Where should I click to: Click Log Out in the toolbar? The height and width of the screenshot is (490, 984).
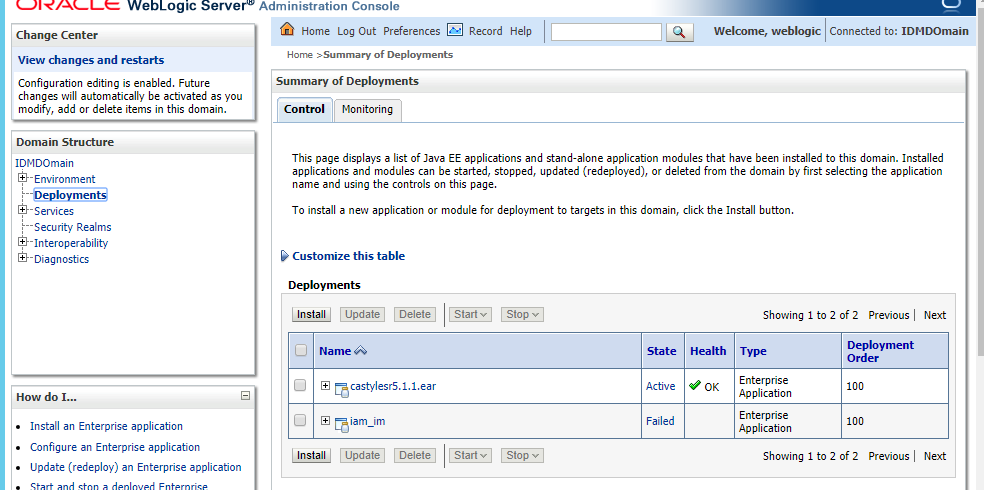pos(356,31)
